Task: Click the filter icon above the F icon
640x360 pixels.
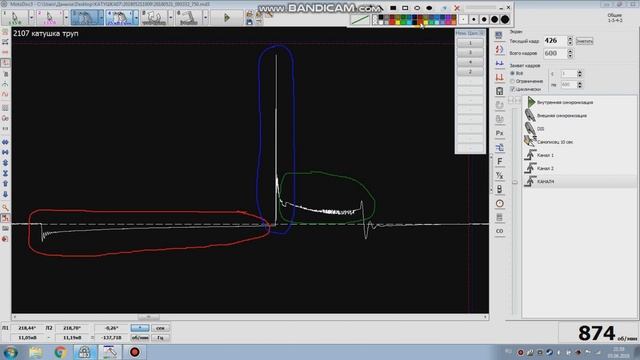Action: pos(500,147)
